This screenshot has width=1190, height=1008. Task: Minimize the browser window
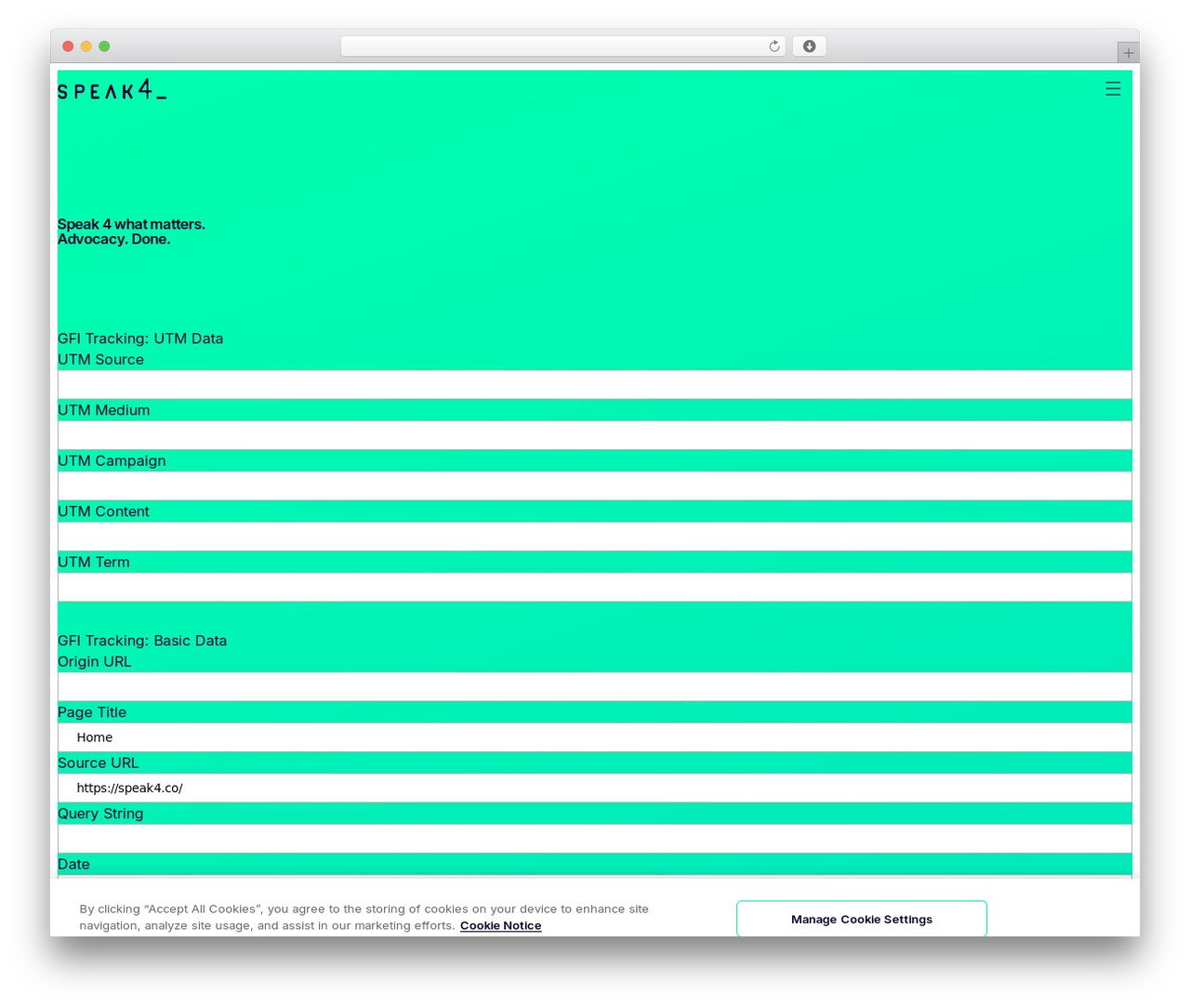(x=86, y=46)
